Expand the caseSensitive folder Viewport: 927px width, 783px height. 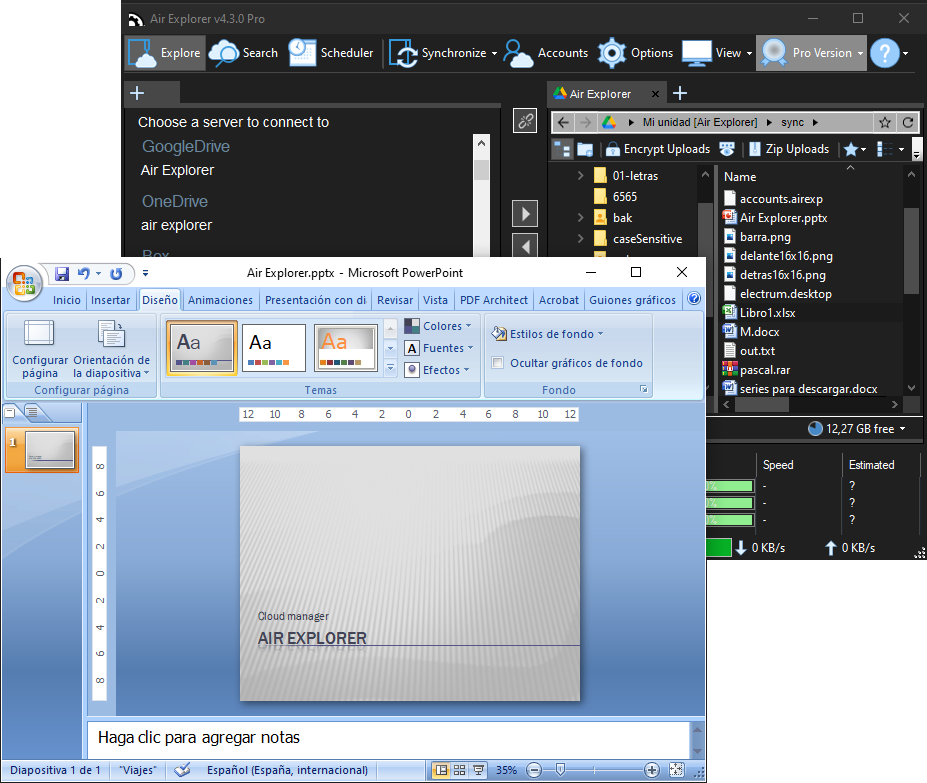coord(581,238)
